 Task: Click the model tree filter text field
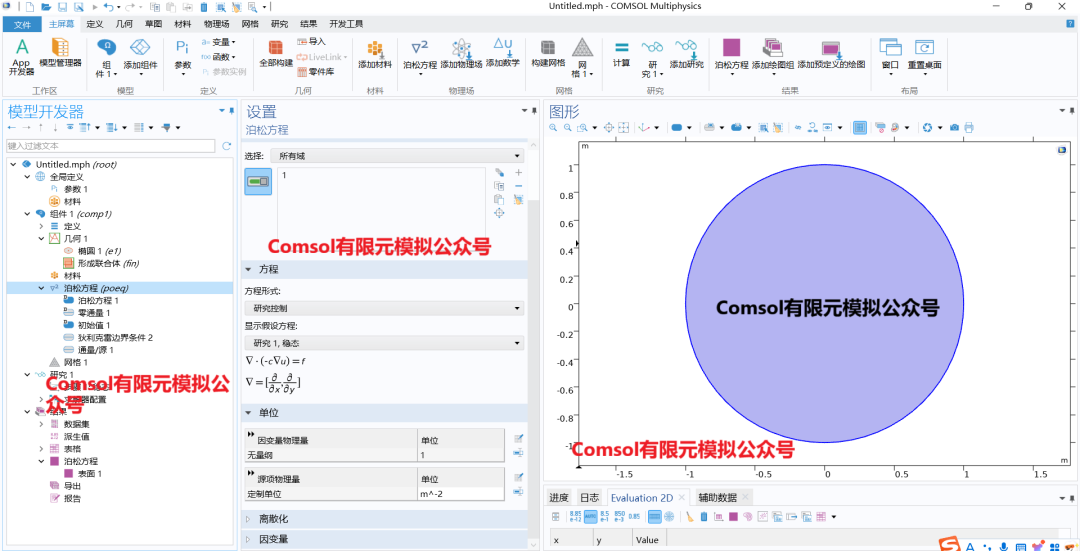[110, 146]
